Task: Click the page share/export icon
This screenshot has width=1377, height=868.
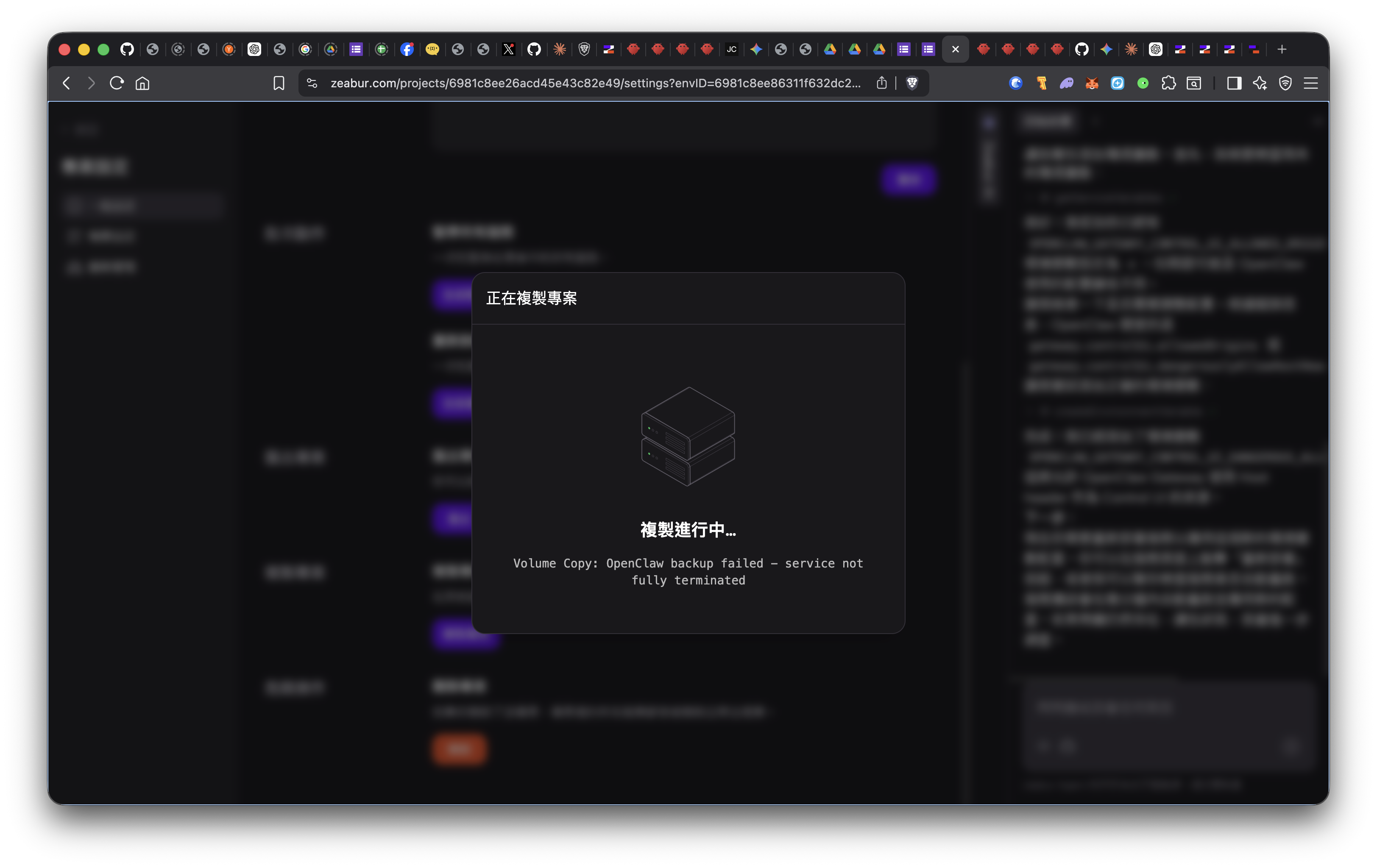Action: [881, 83]
